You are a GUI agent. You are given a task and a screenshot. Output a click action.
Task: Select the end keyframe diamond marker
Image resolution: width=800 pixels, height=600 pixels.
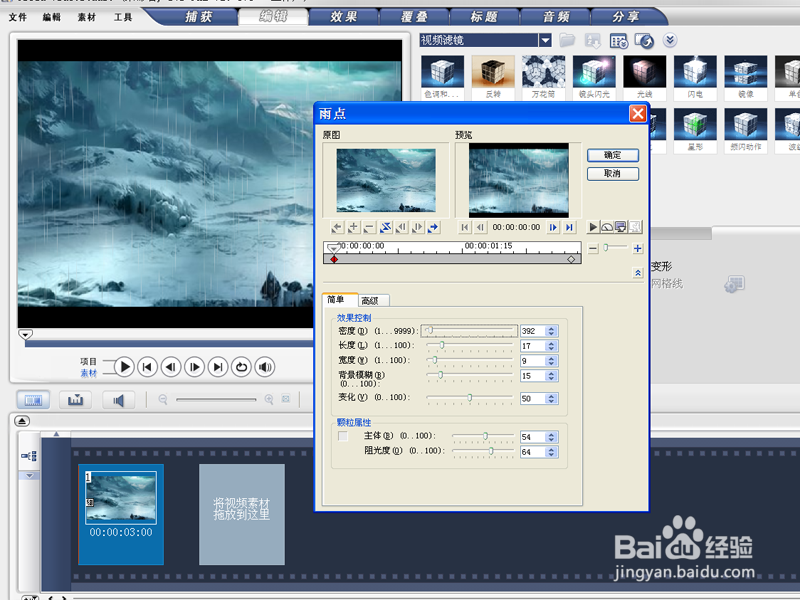[x=571, y=259]
